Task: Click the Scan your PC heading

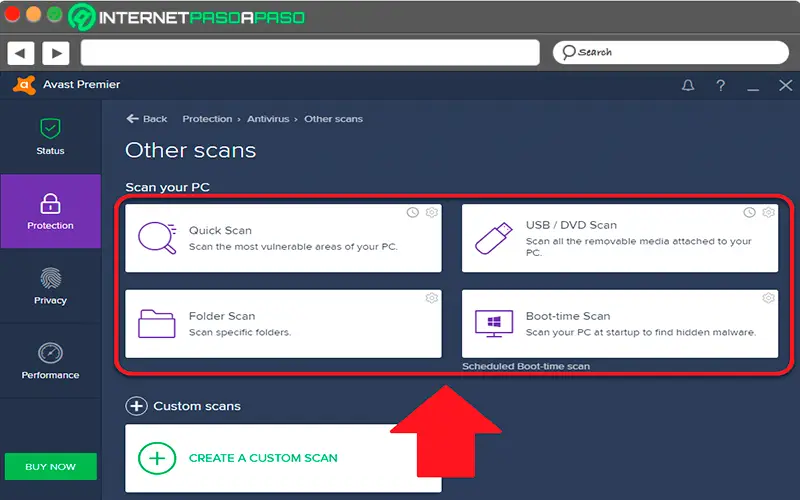Action: click(167, 187)
